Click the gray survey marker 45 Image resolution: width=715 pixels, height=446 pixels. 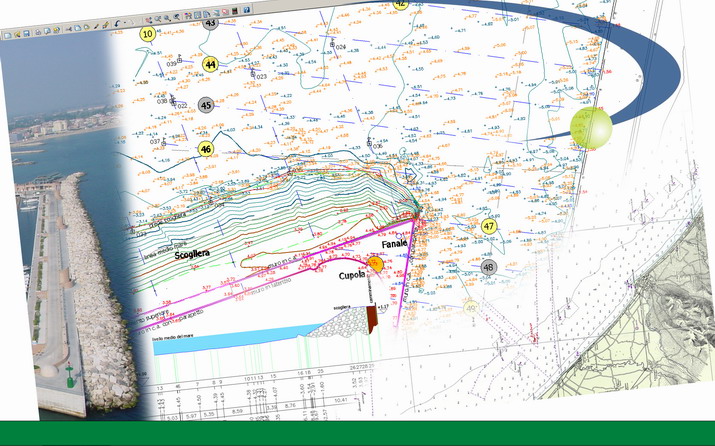pyautogui.click(x=206, y=105)
